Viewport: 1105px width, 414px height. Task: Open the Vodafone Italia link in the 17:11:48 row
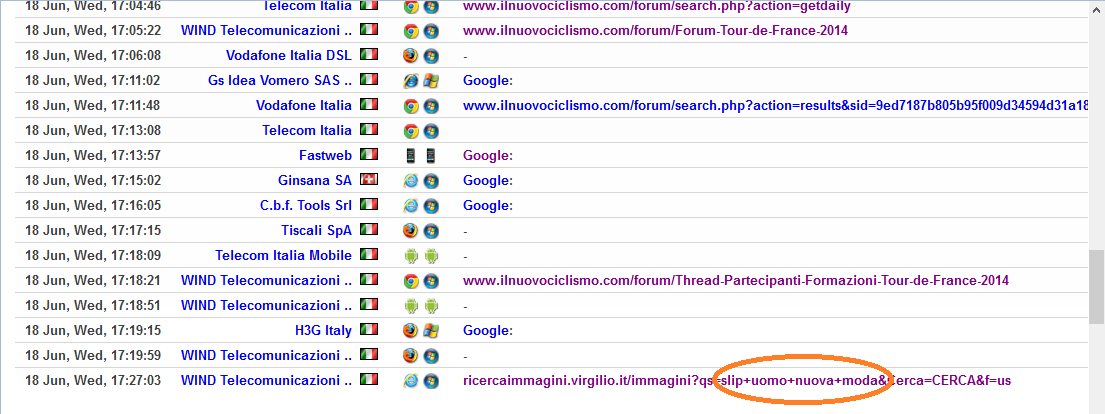tap(304, 106)
